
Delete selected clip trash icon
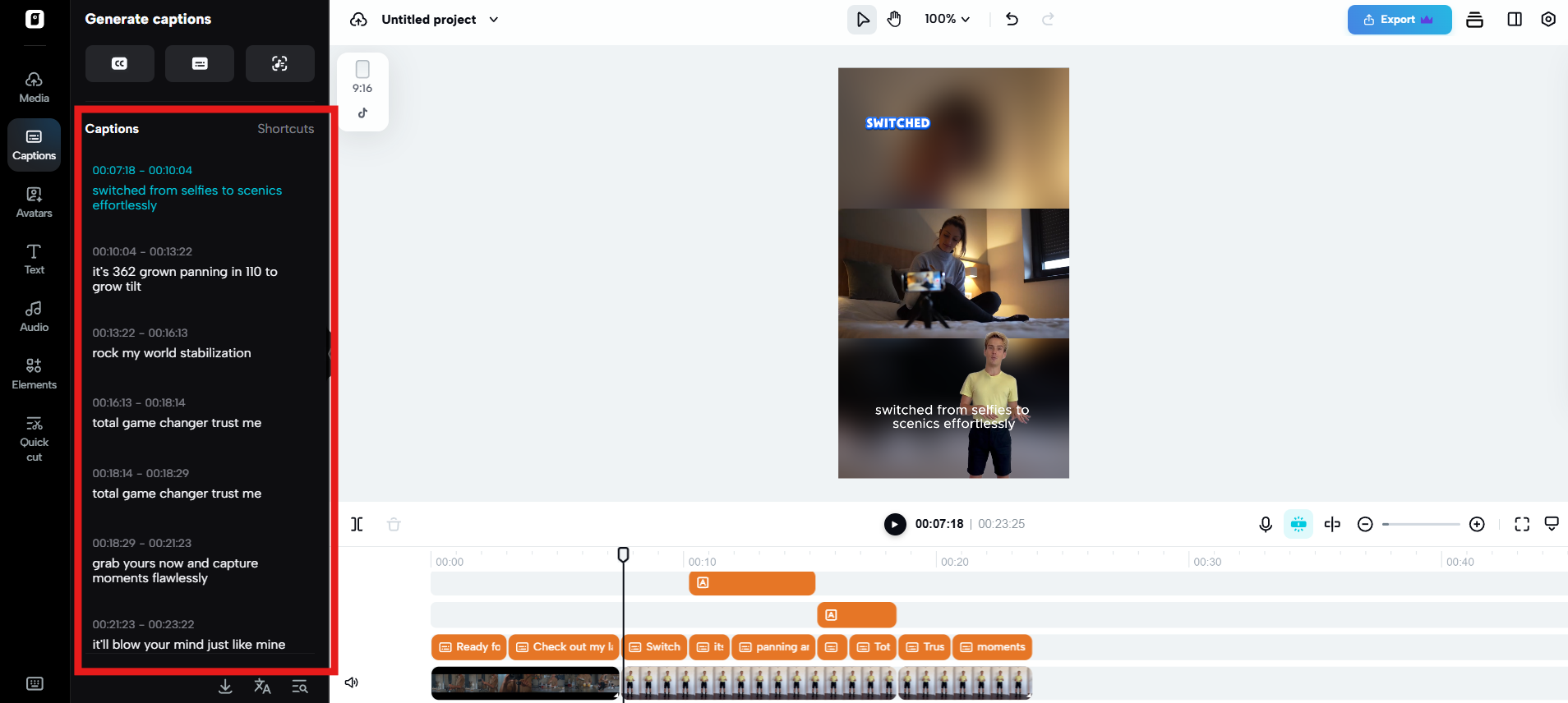[x=394, y=524]
